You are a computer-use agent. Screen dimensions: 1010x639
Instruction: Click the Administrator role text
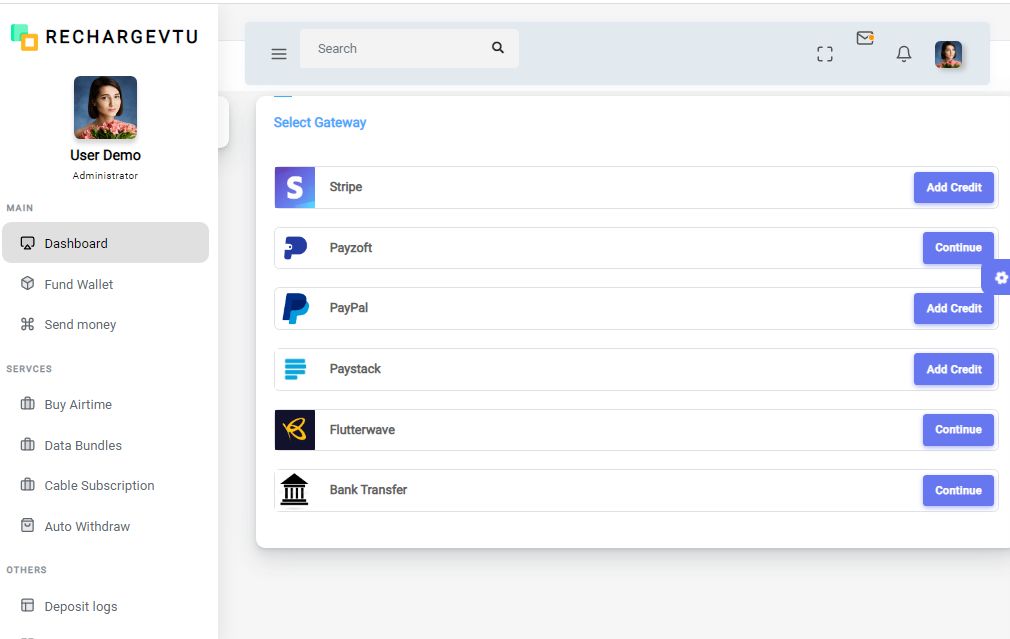click(x=105, y=175)
